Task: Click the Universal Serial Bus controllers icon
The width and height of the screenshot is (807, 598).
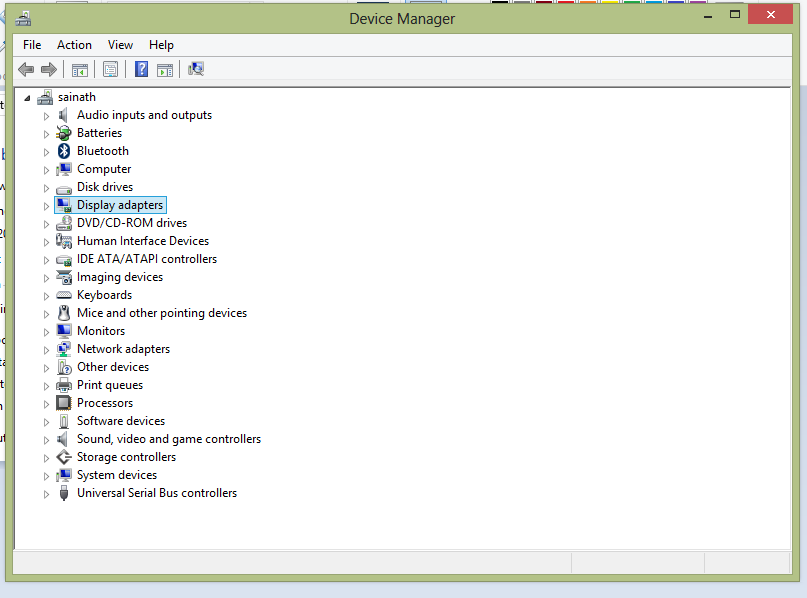Action: click(x=64, y=493)
